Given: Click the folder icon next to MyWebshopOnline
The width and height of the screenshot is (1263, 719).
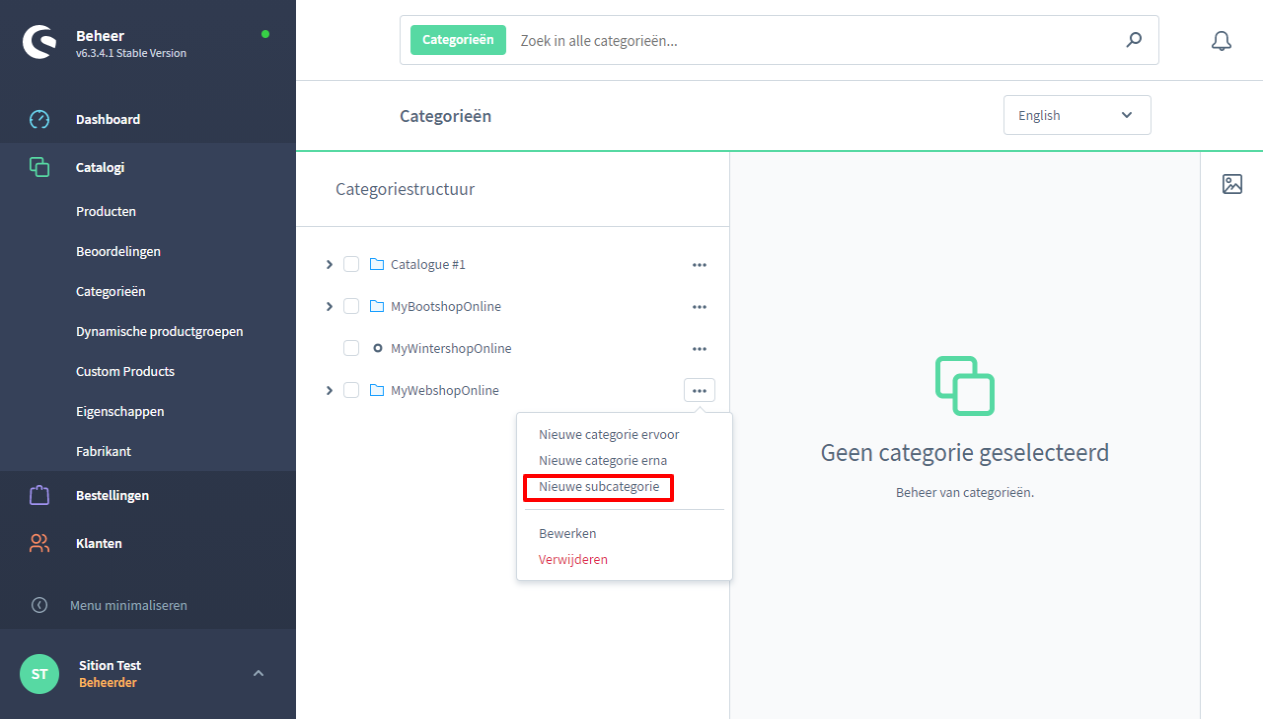Looking at the screenshot, I should click(376, 390).
